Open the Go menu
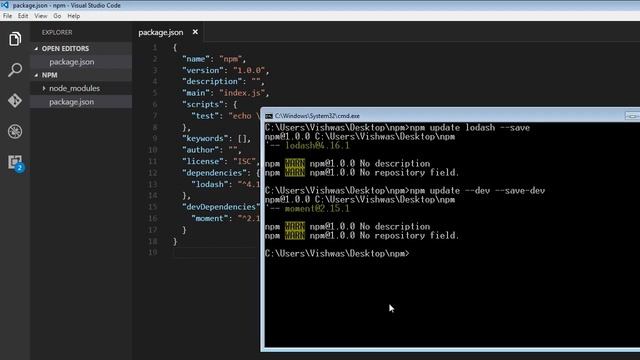 coord(57,16)
